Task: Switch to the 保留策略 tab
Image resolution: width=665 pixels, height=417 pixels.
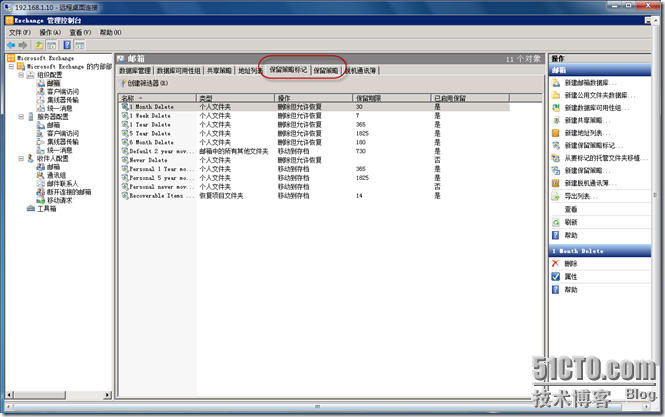Action: (x=326, y=70)
